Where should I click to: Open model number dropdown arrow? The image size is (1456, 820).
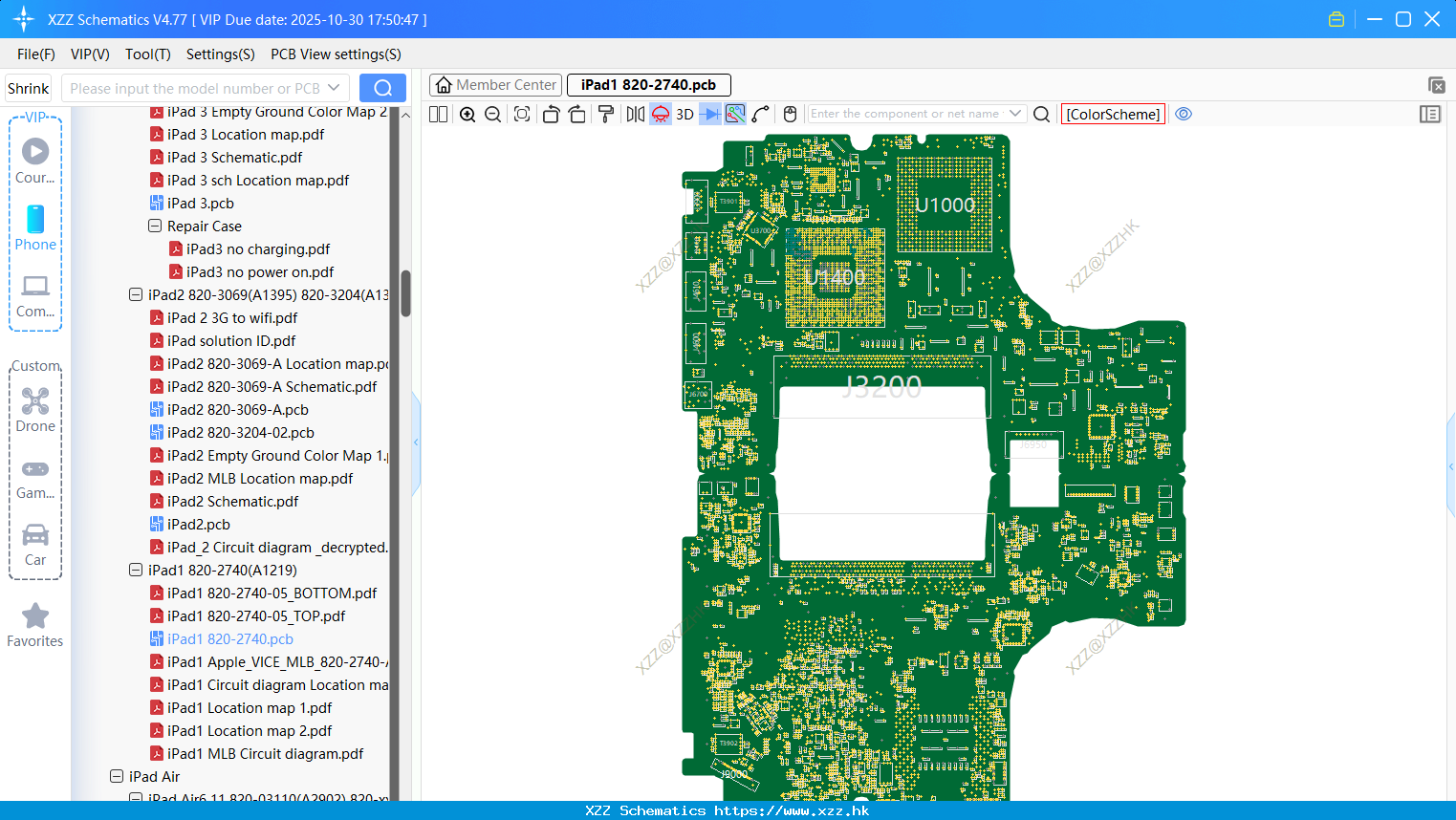click(334, 88)
